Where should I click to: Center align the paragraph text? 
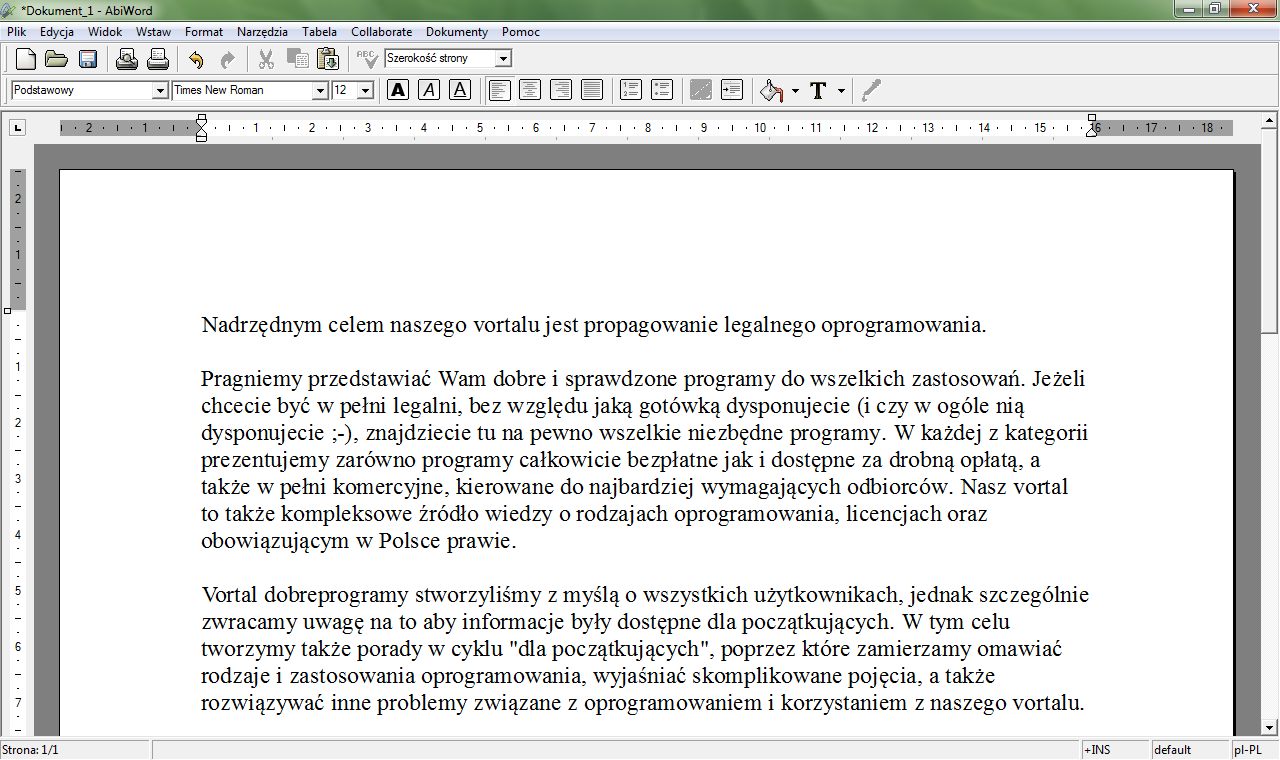530,90
